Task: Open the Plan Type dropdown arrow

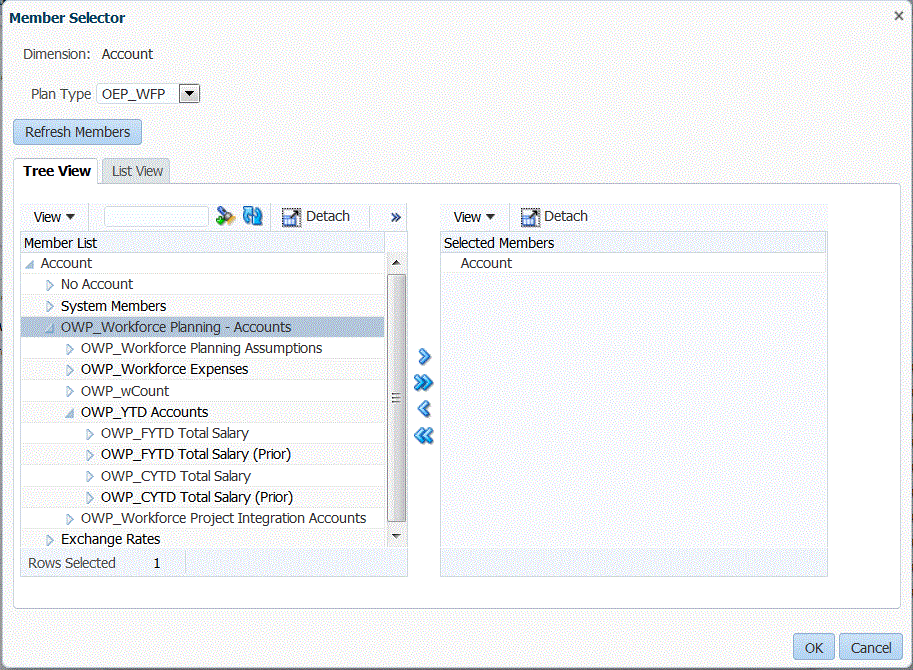Action: click(x=189, y=94)
